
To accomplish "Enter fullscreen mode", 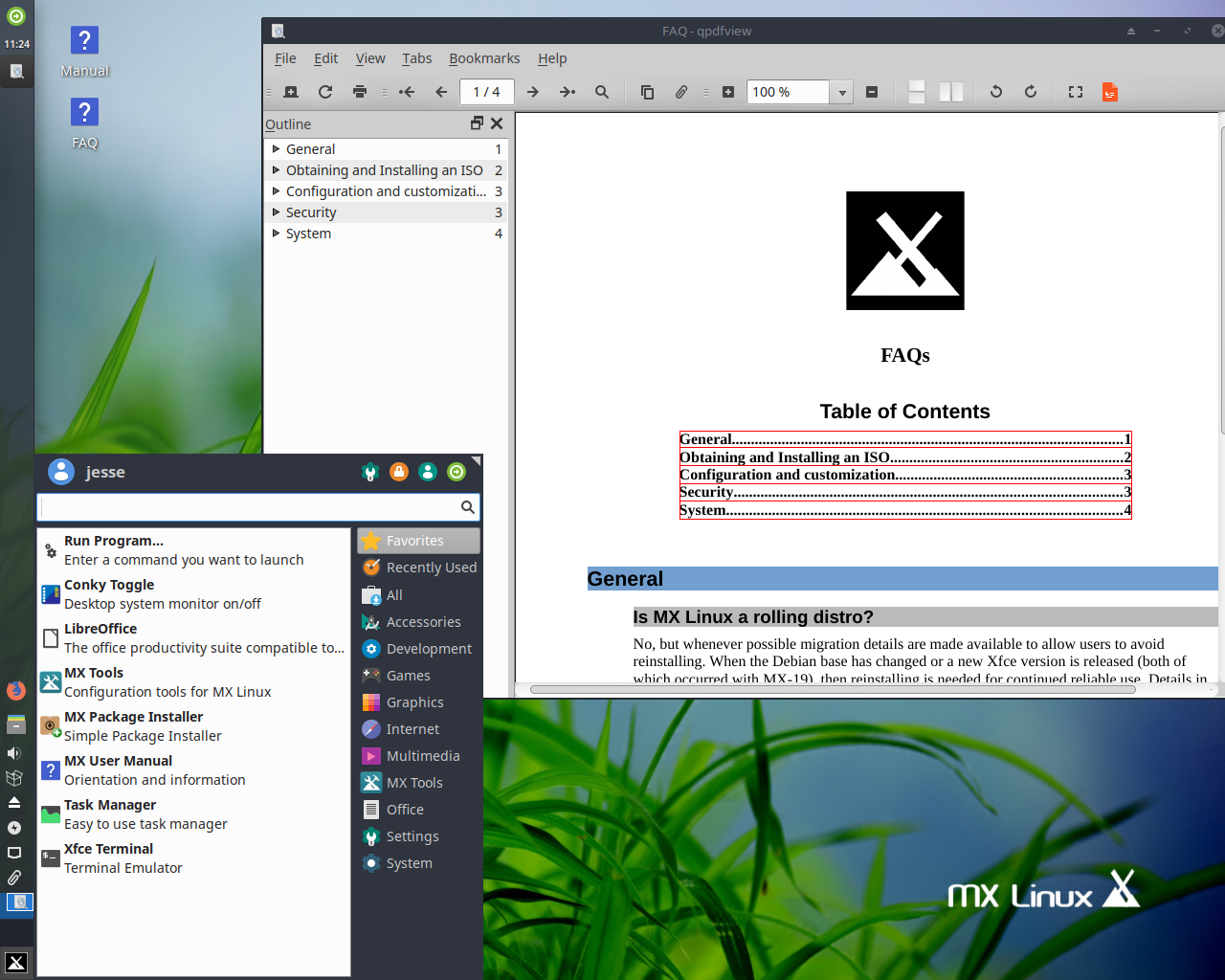I will coord(1076,92).
